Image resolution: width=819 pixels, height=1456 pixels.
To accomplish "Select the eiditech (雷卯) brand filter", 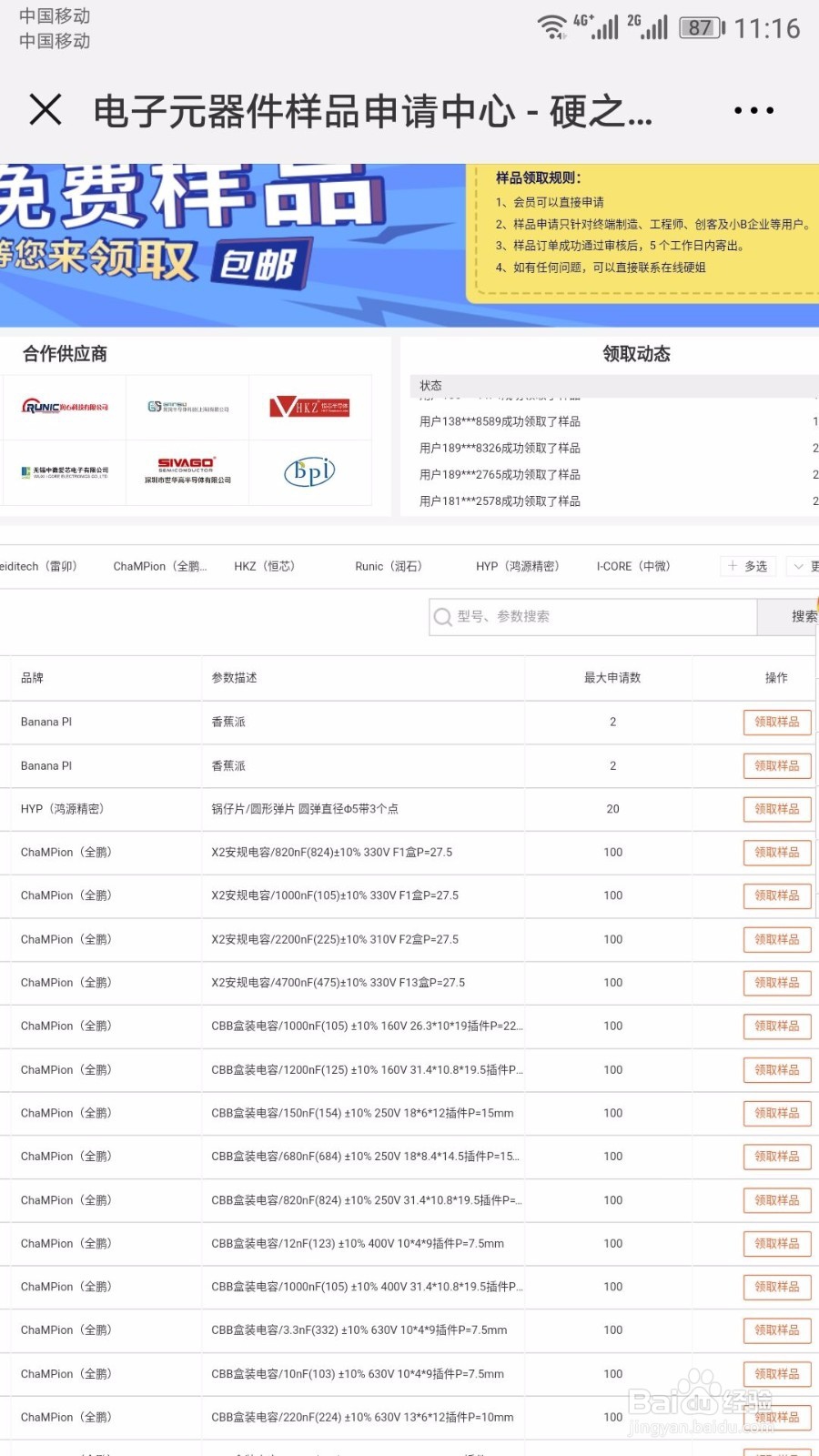I will (38, 566).
